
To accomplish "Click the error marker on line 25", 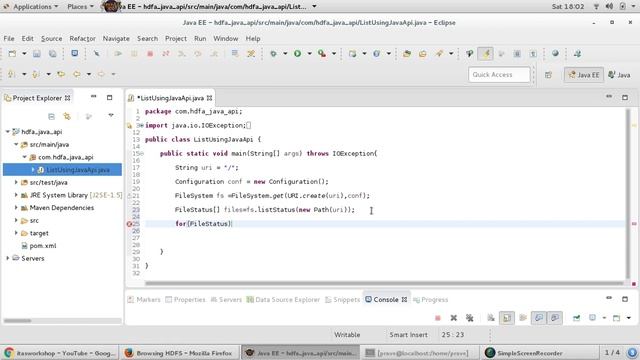I will tap(129, 224).
